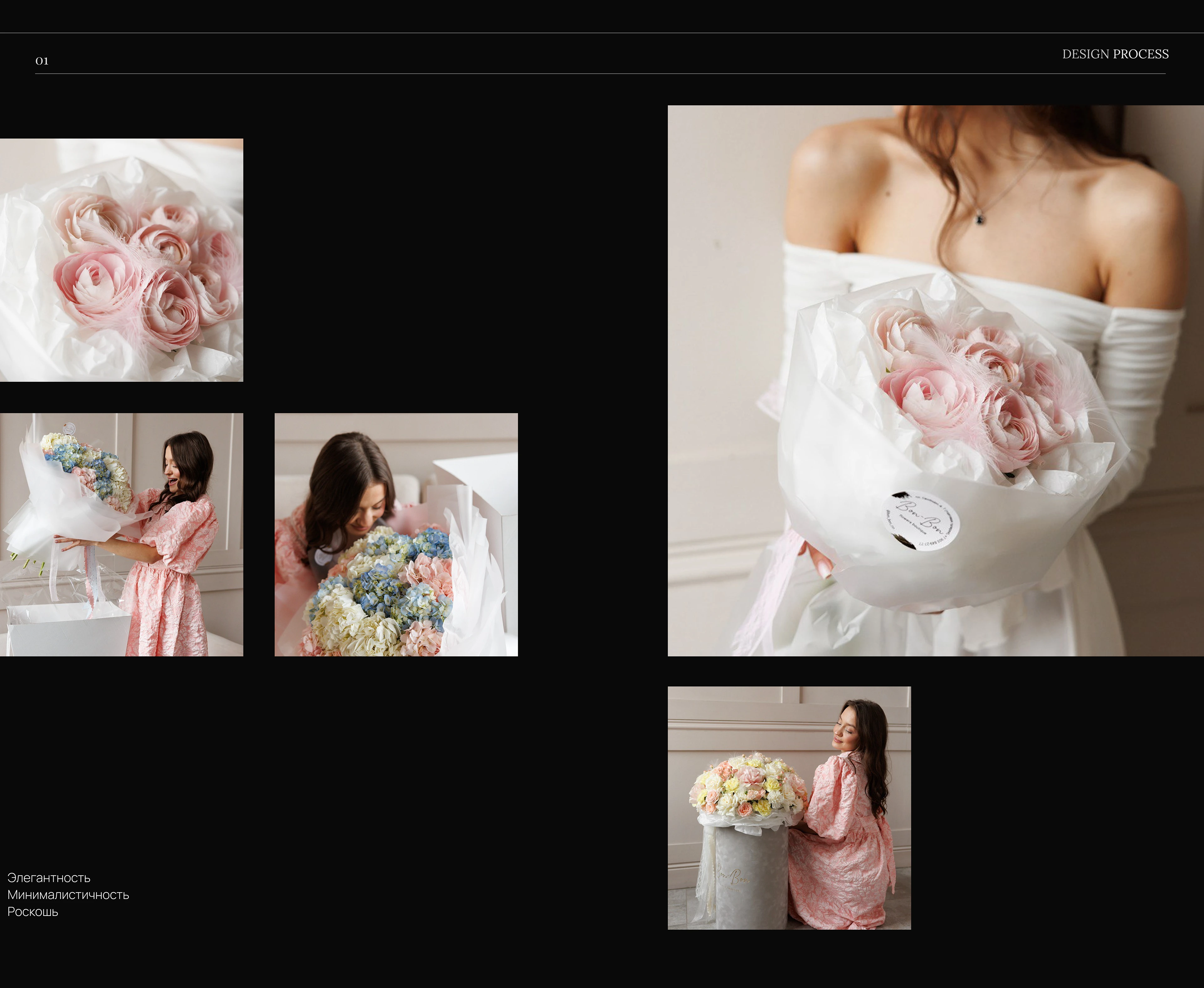The width and height of the screenshot is (1204, 988).
Task: Open the pink ranunculus close-up photo
Action: pyautogui.click(x=121, y=260)
